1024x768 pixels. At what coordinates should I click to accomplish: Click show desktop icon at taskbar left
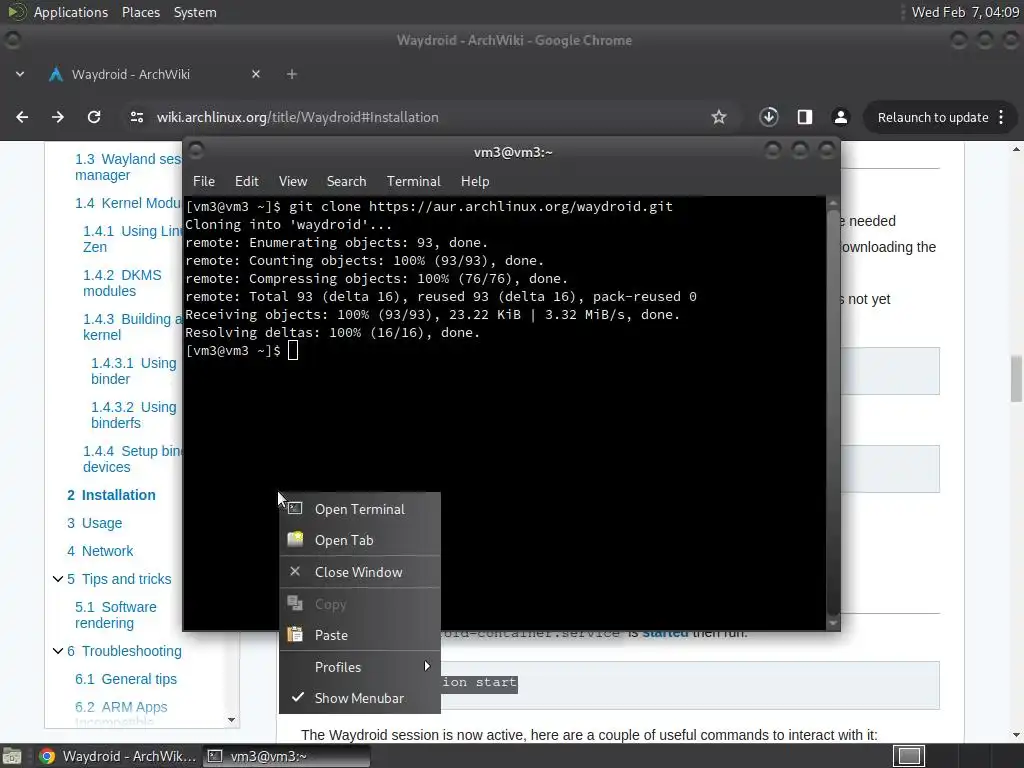coord(12,756)
